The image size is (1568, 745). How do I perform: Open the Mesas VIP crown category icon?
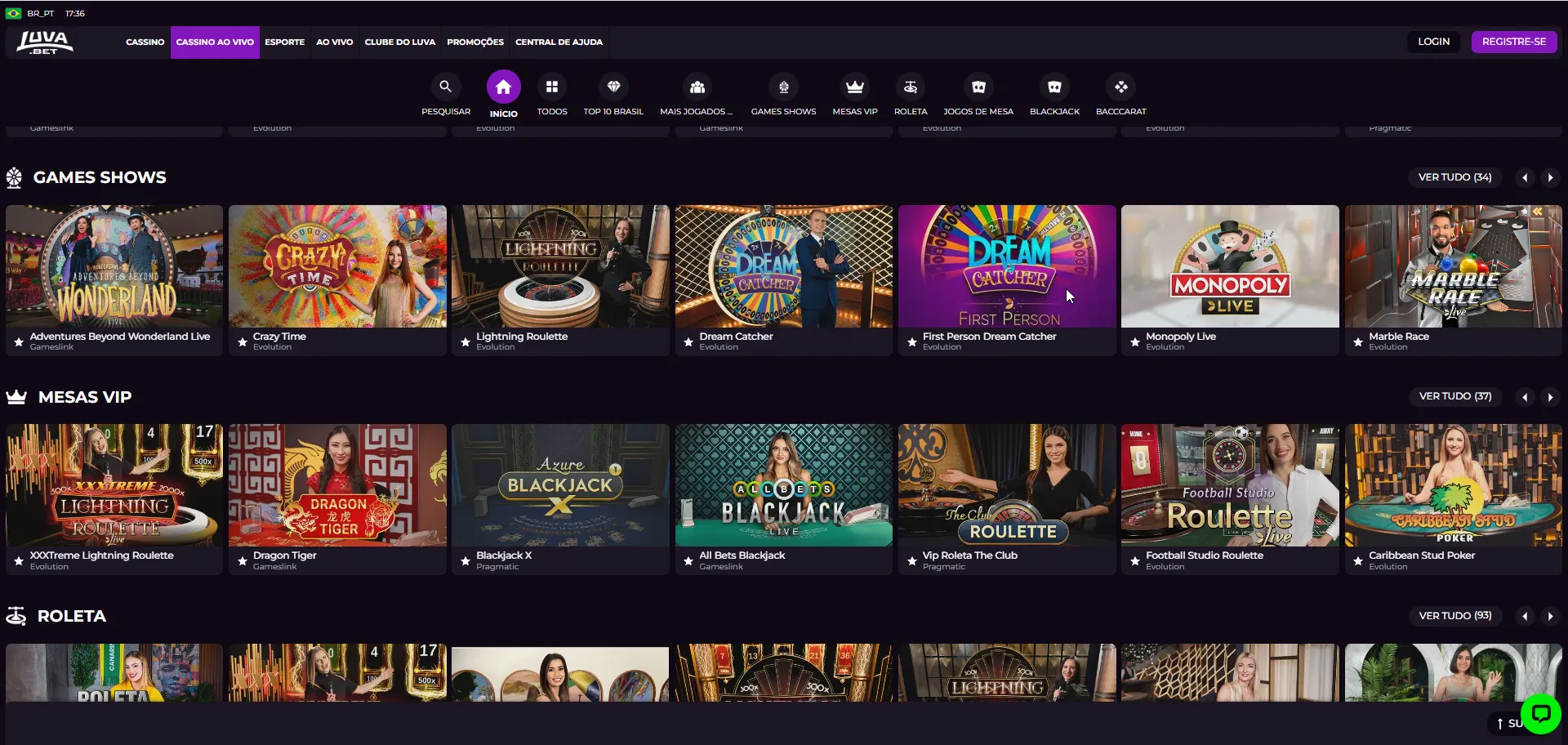click(854, 87)
